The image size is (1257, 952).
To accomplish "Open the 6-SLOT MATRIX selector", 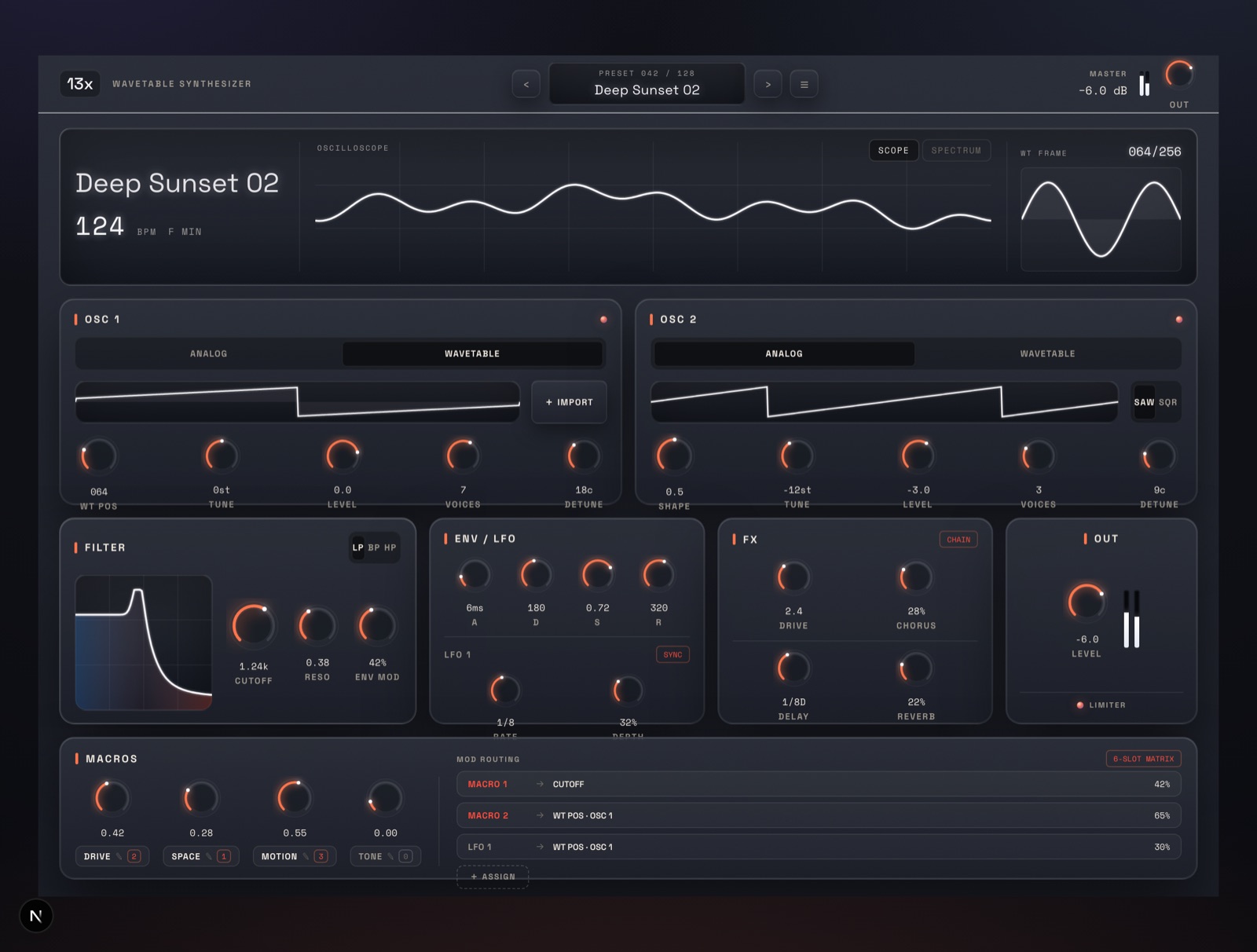I will 1143,759.
